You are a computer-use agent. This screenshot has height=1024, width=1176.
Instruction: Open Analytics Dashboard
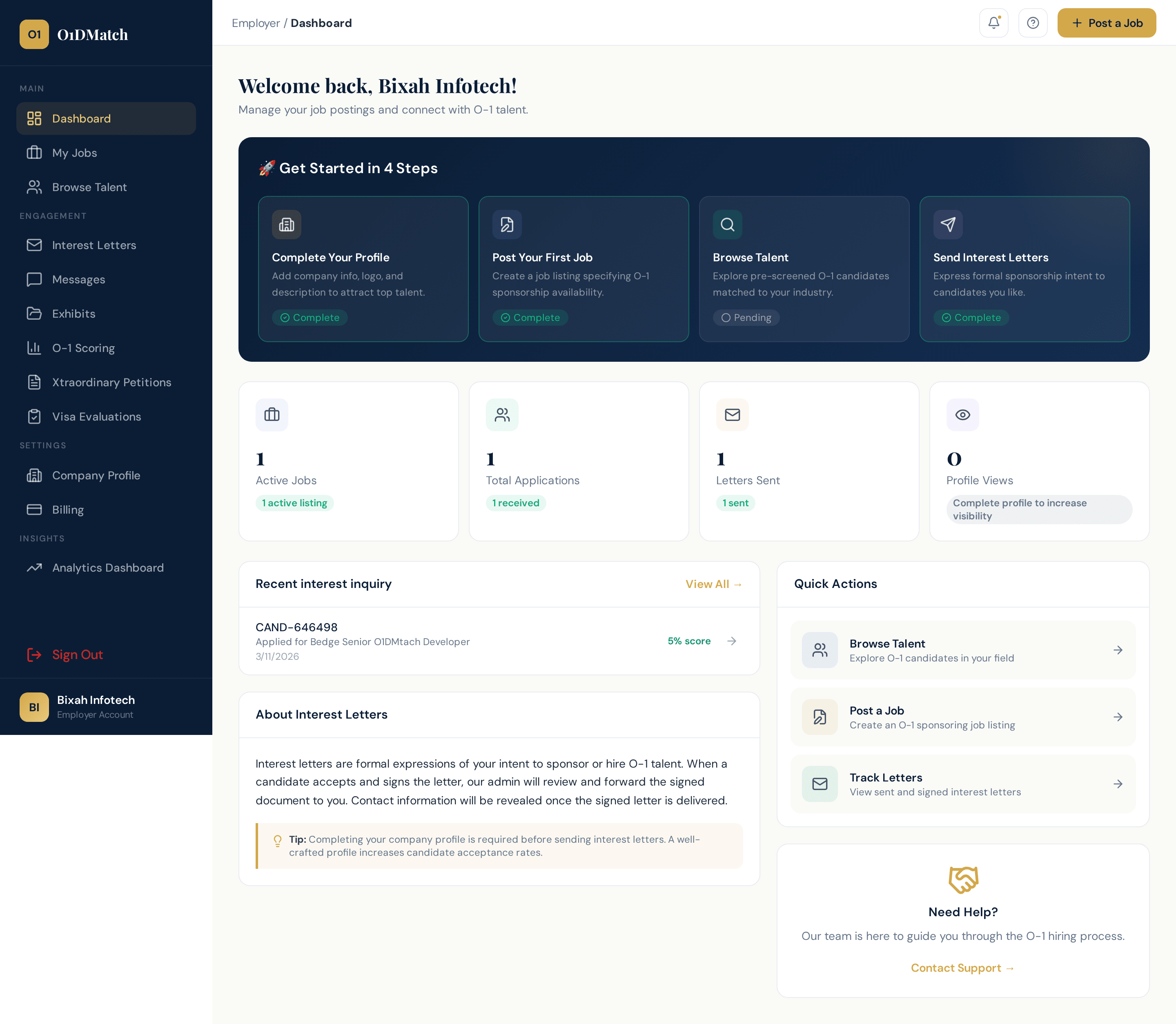(x=106, y=568)
